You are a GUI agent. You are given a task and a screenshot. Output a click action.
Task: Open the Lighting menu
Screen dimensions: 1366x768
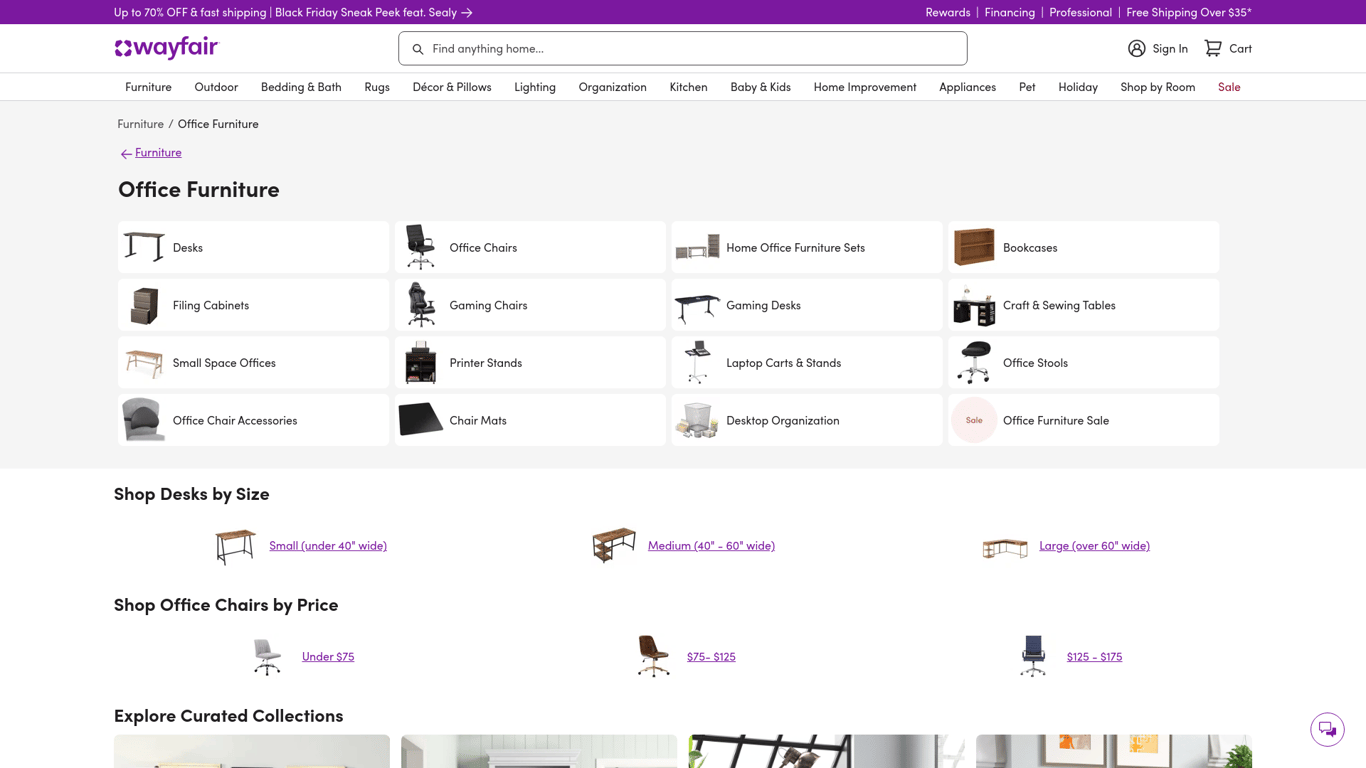pos(535,87)
